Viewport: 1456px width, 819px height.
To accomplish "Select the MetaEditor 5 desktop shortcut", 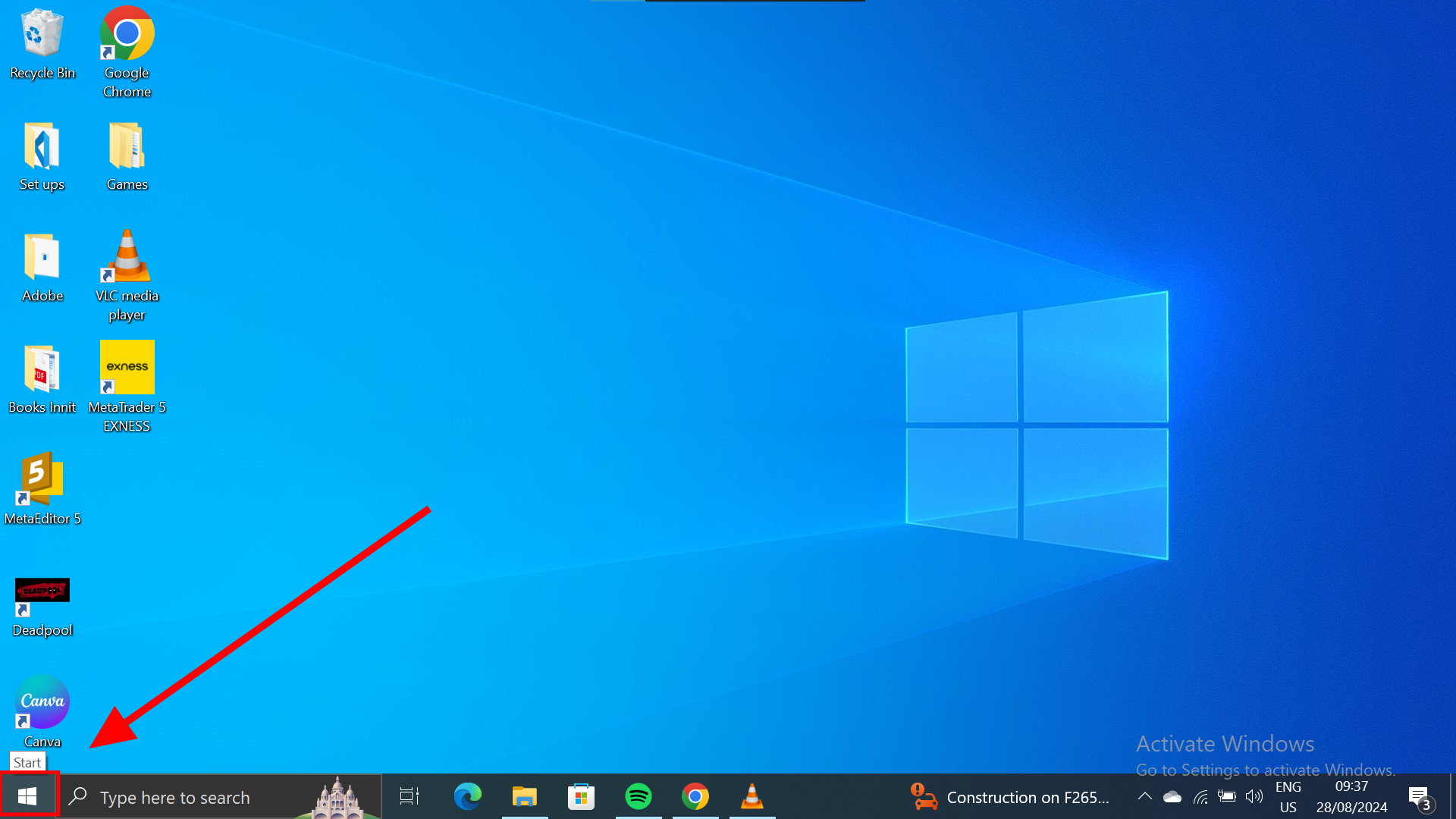I will tap(42, 488).
